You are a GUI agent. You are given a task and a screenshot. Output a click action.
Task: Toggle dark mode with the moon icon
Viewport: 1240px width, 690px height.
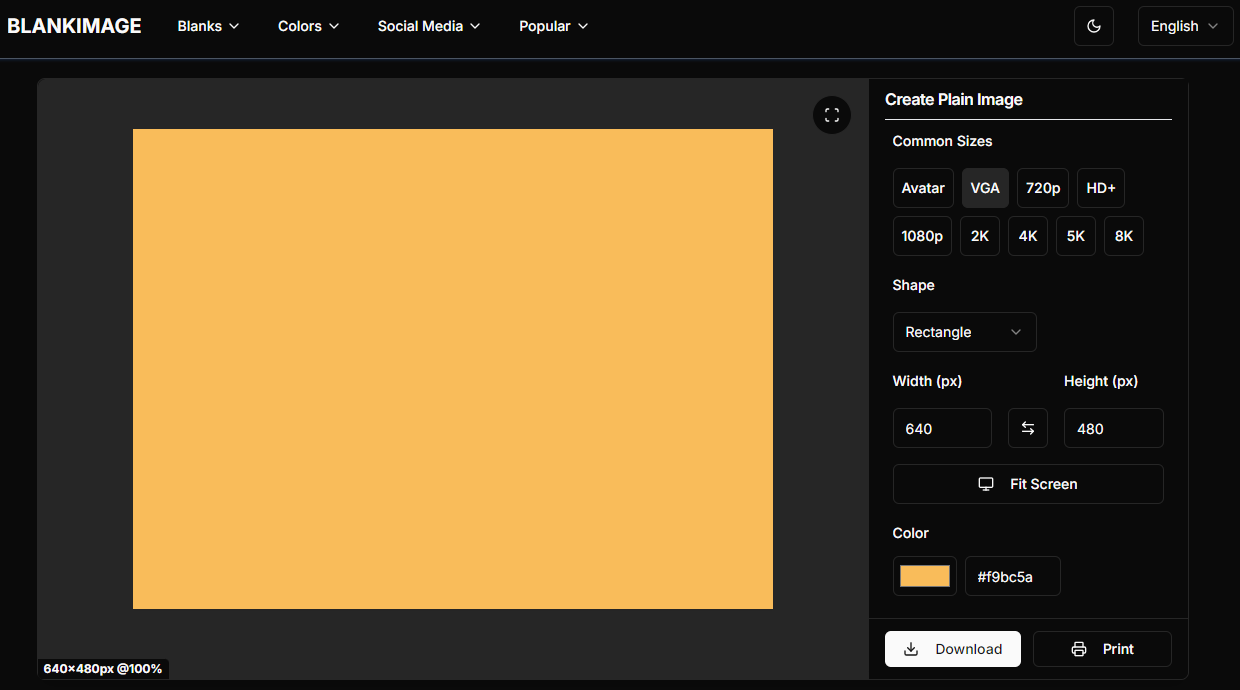point(1094,26)
